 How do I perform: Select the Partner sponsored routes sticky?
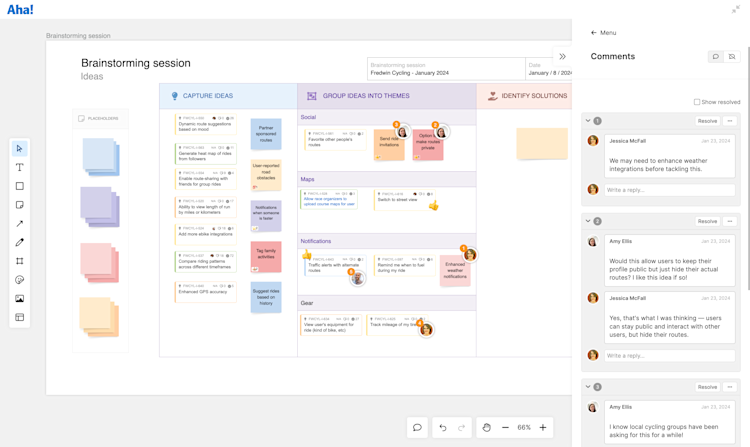click(x=266, y=134)
